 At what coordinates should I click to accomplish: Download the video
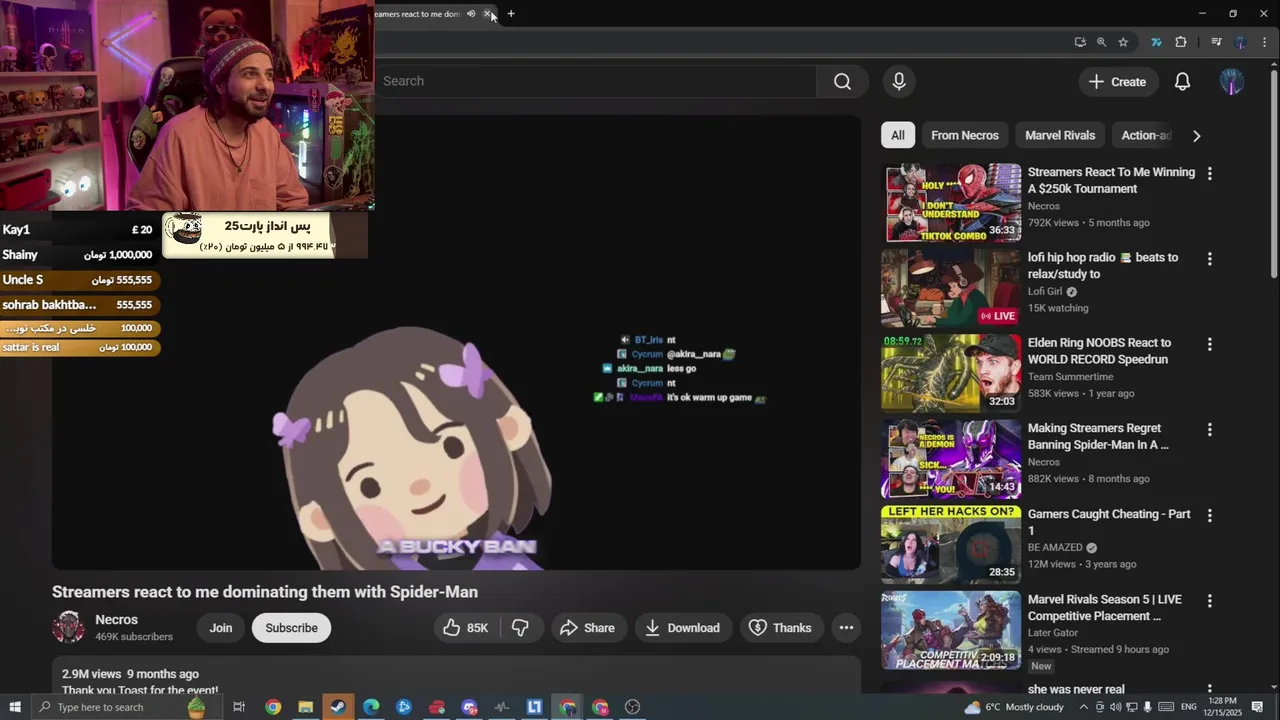(683, 628)
